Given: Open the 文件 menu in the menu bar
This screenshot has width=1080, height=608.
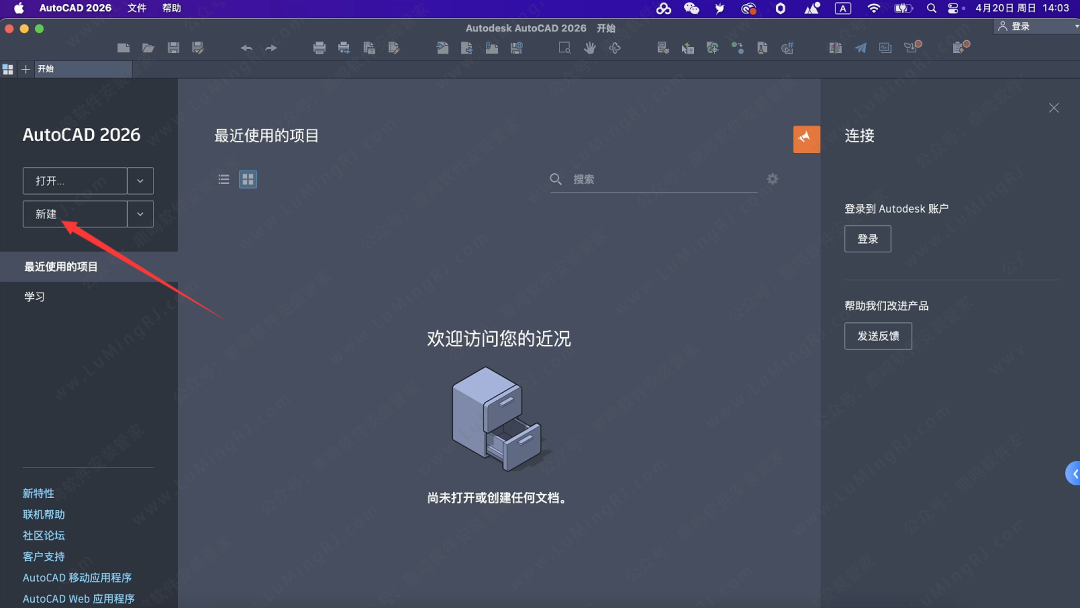Looking at the screenshot, I should coord(136,8).
